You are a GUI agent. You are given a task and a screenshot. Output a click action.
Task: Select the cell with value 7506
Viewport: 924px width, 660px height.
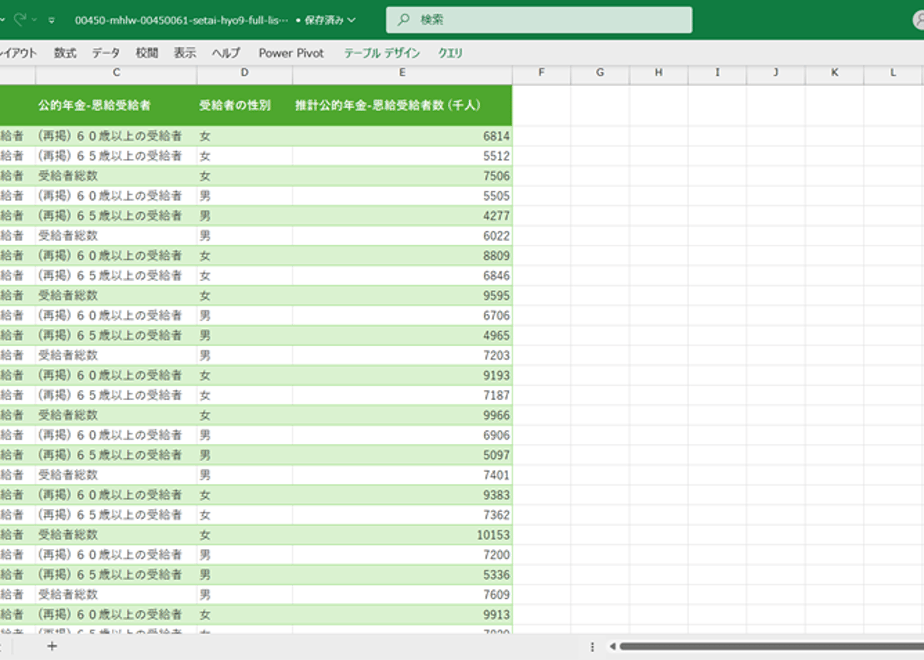pos(402,176)
